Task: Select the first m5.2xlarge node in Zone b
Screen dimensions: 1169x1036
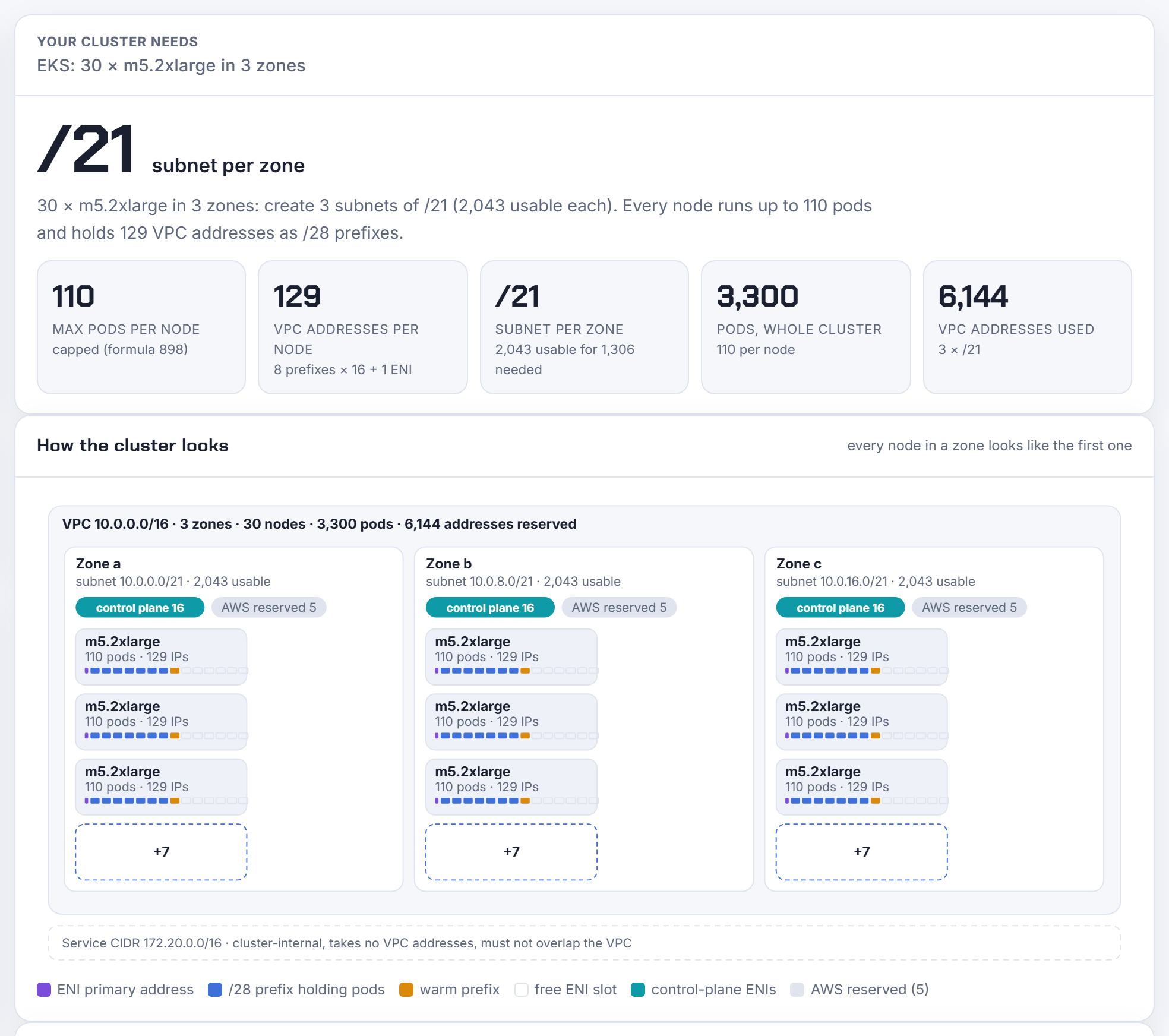Action: coord(511,657)
